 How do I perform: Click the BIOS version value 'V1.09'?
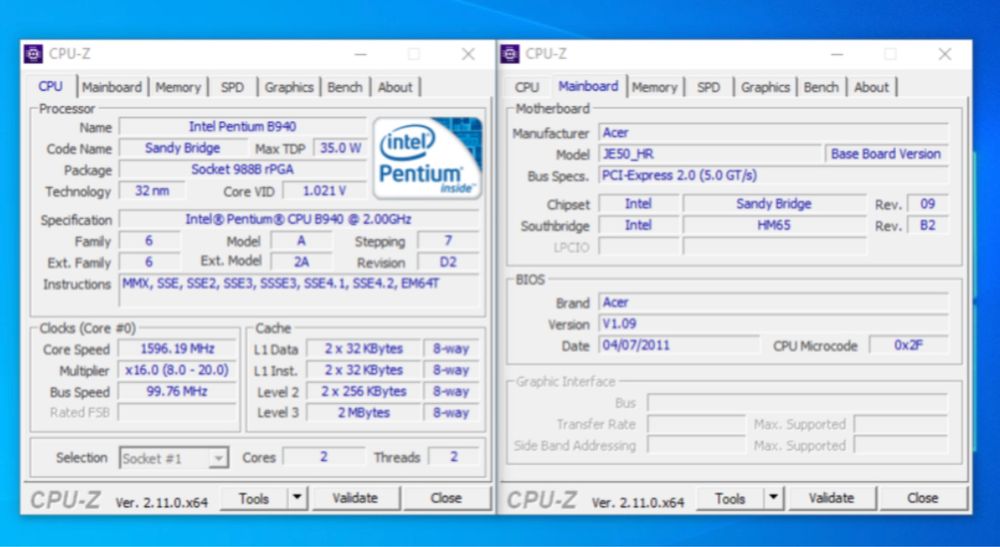(x=774, y=324)
